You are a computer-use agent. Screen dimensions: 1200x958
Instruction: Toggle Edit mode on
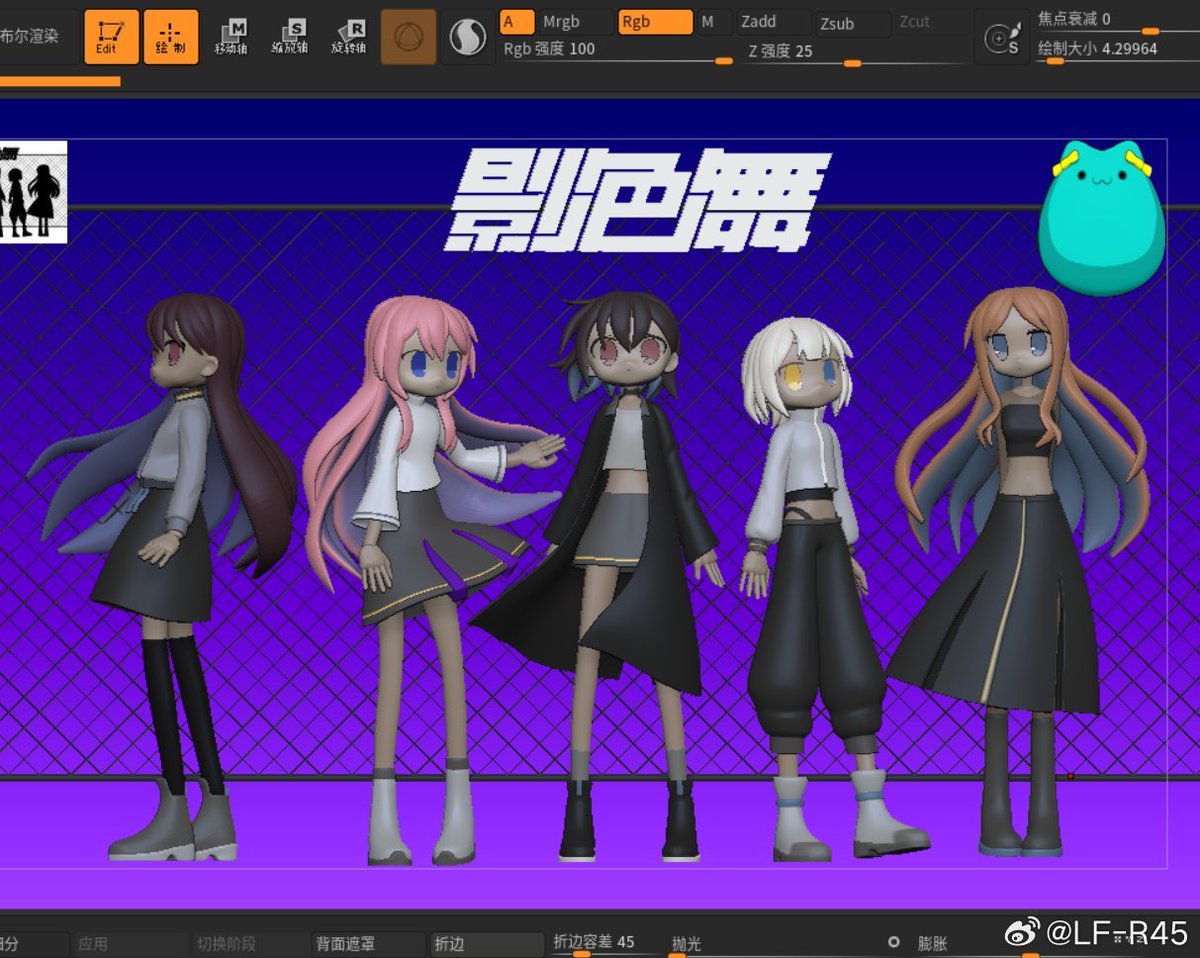110,36
